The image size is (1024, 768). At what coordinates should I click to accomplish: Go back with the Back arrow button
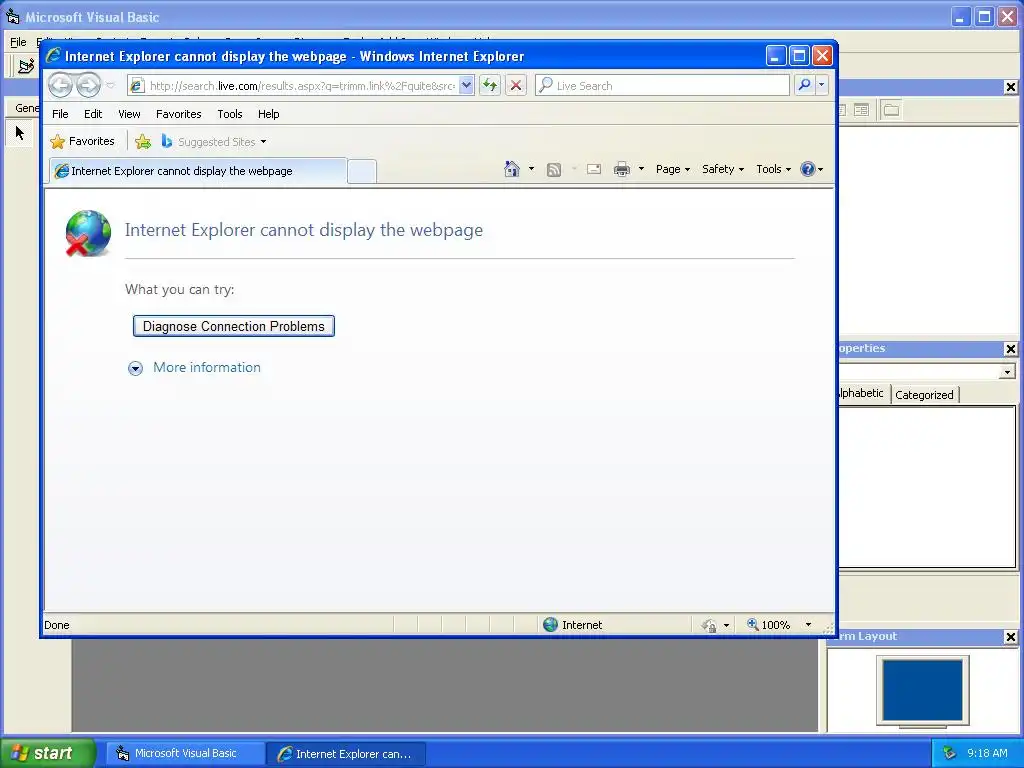click(60, 85)
